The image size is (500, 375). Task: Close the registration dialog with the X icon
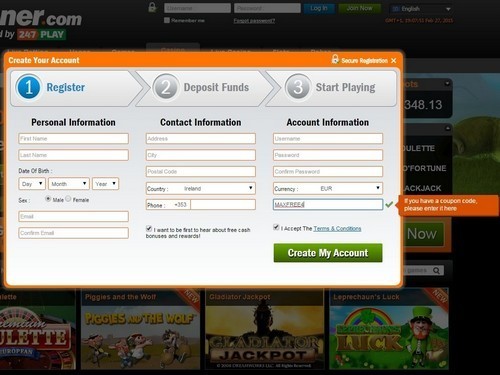point(394,61)
